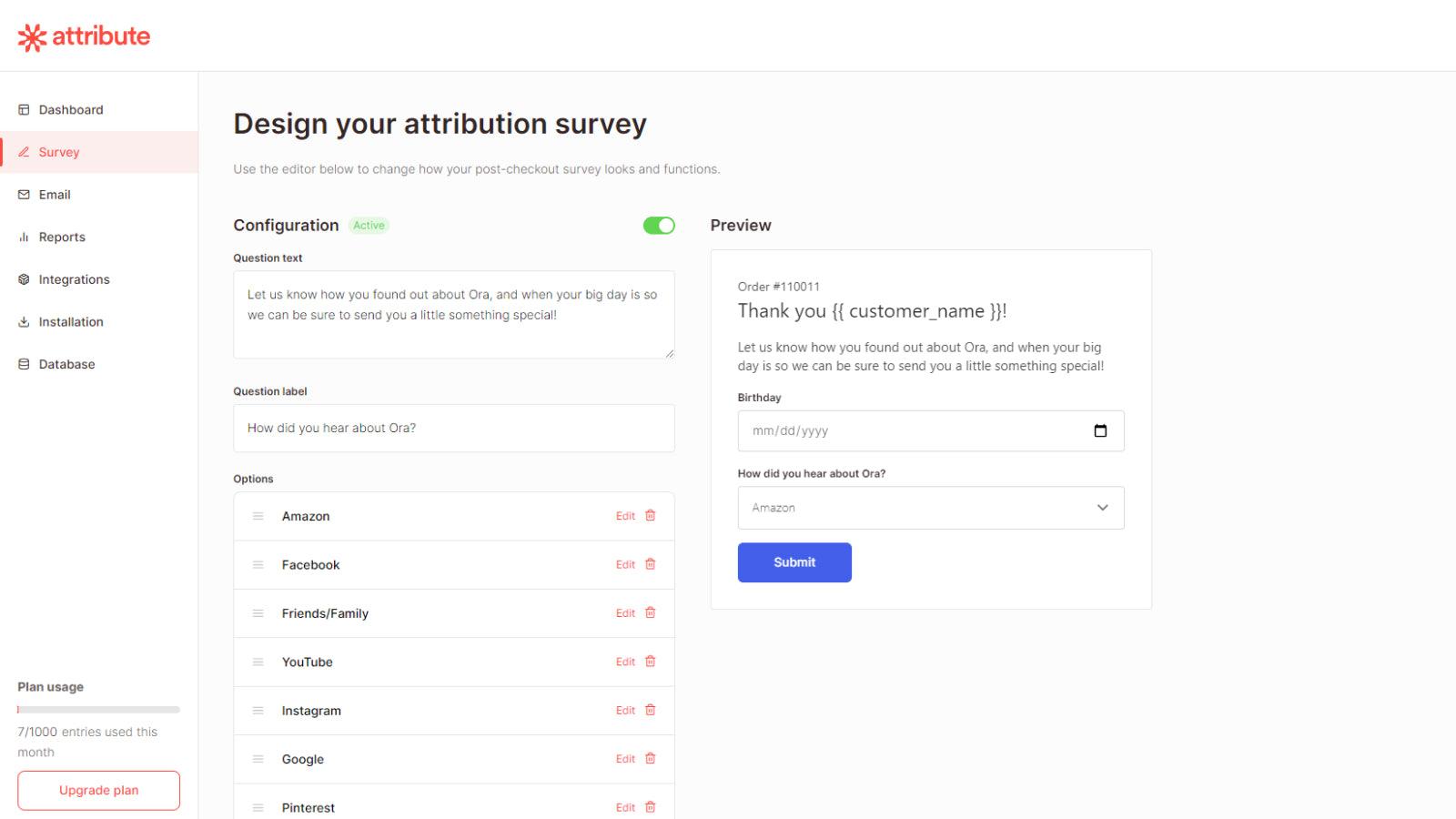The width and height of the screenshot is (1456, 819).
Task: Click the plan usage progress bar
Action: point(98,709)
